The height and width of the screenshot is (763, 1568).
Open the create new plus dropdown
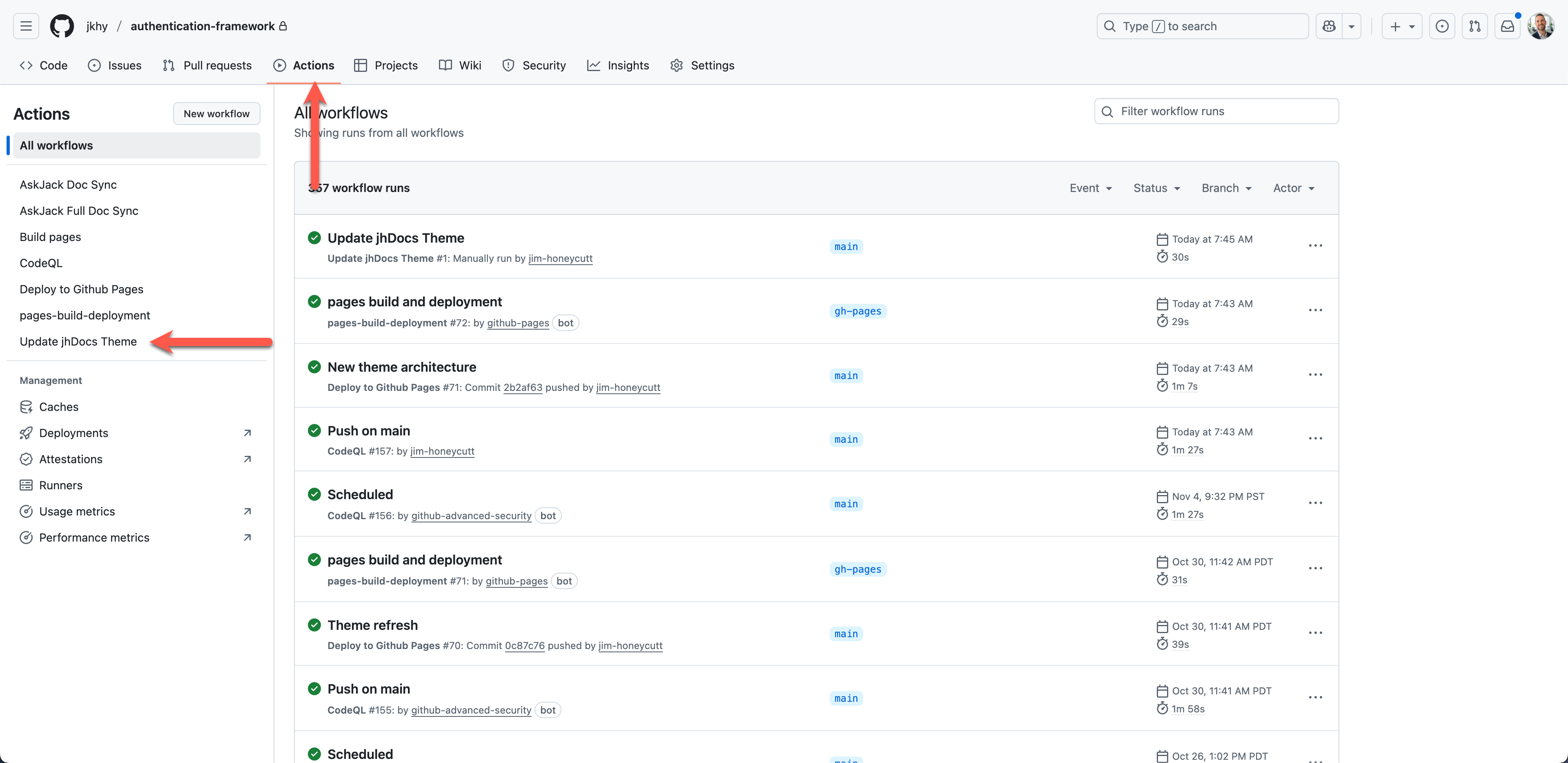[x=1401, y=26]
